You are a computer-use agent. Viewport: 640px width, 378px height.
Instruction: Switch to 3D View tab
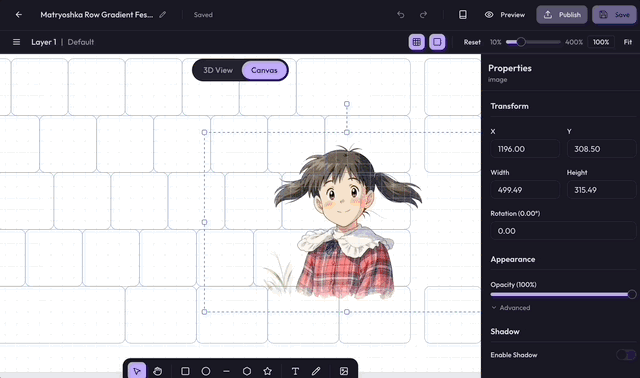click(x=218, y=70)
